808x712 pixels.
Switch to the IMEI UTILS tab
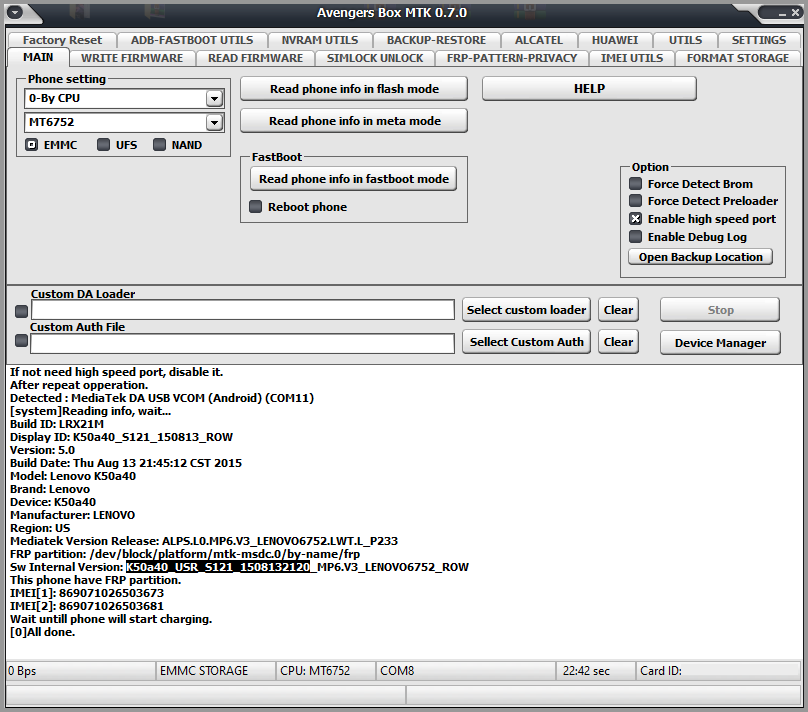pos(632,58)
